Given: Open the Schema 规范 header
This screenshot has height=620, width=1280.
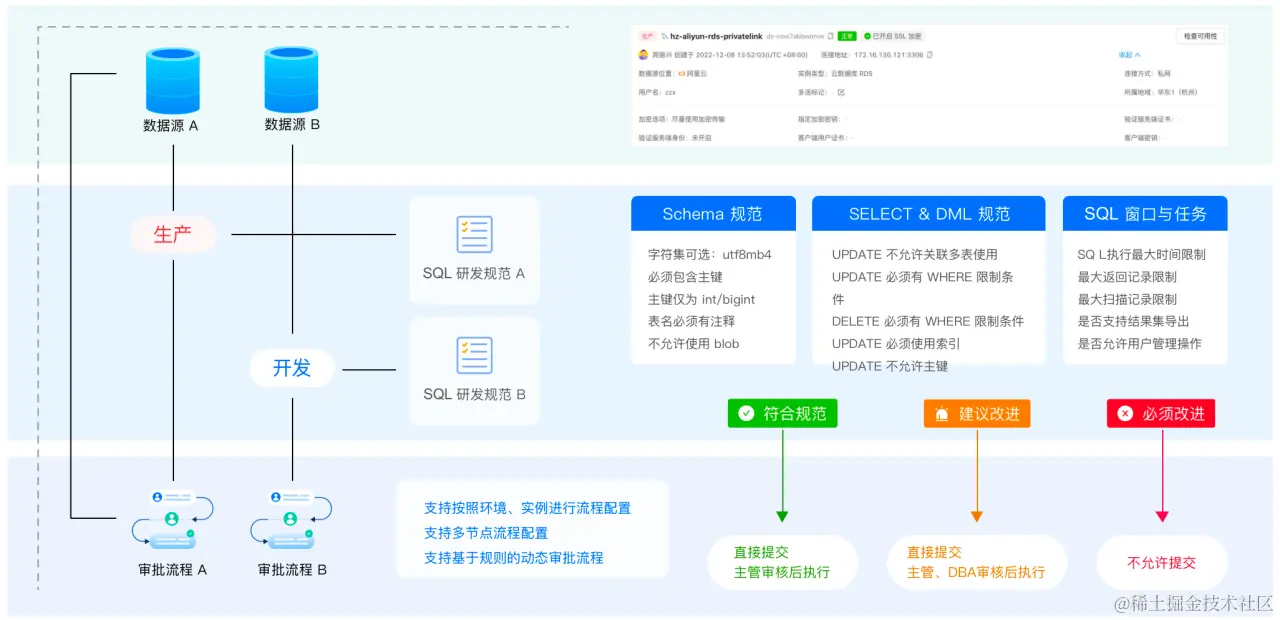Looking at the screenshot, I should (713, 214).
